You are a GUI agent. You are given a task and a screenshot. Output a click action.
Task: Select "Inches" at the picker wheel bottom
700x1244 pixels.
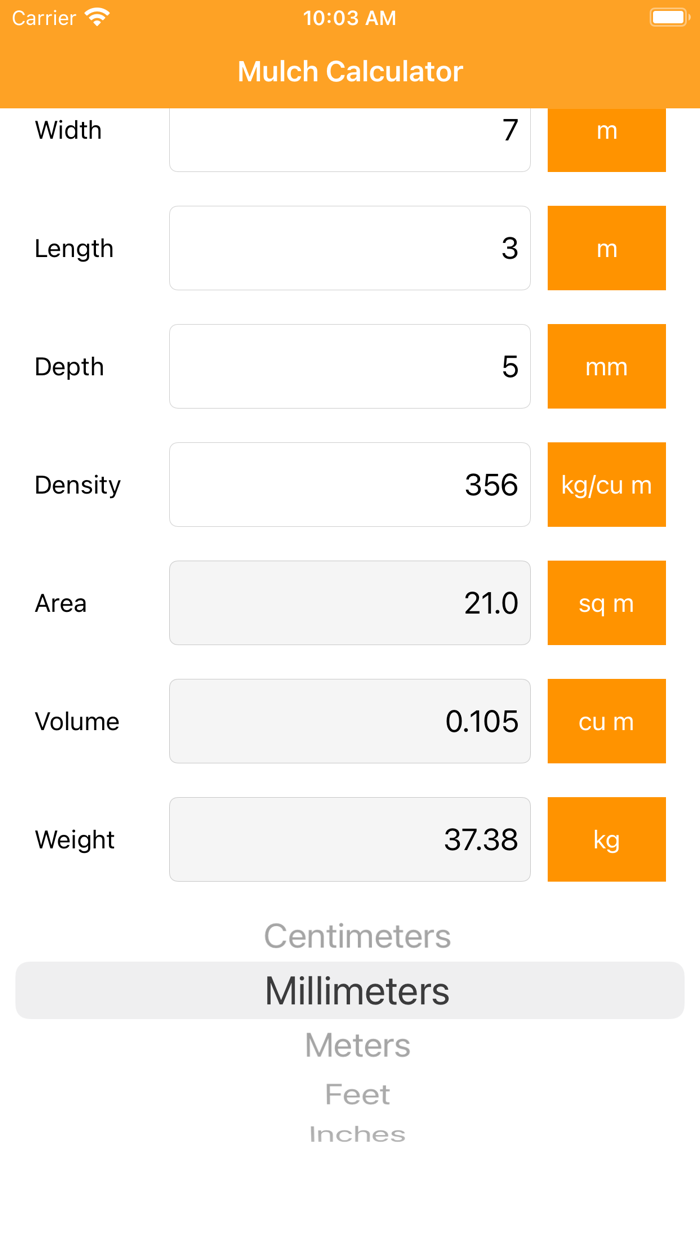pos(357,1133)
